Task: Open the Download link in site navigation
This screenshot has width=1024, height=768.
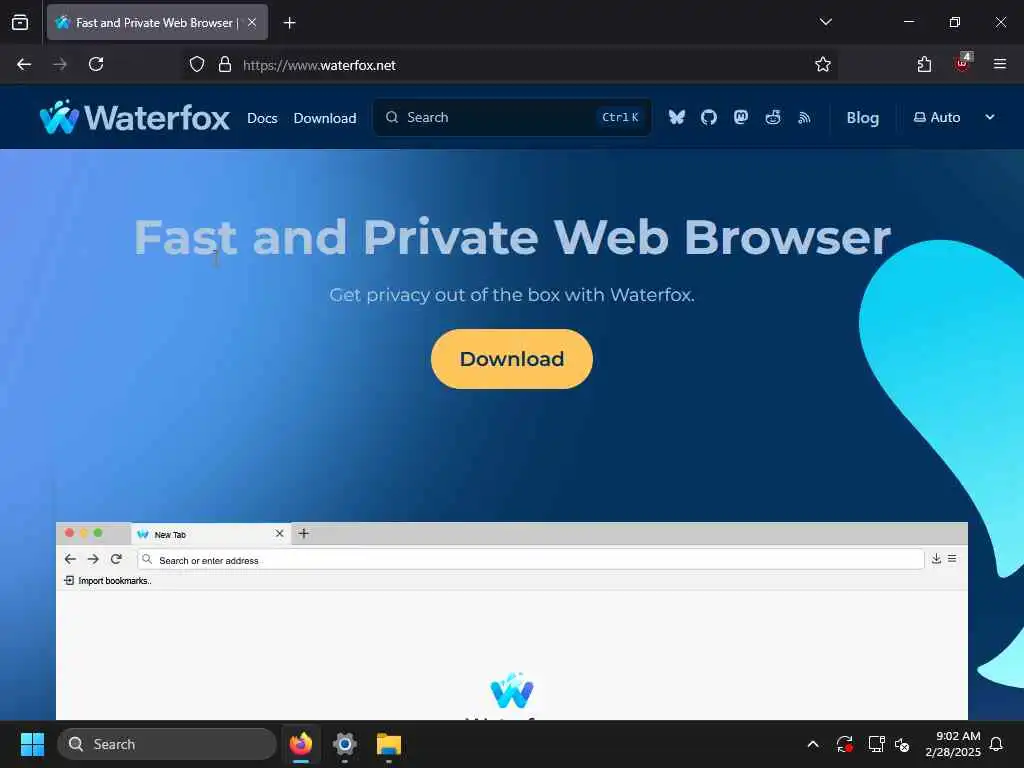Action: (325, 118)
